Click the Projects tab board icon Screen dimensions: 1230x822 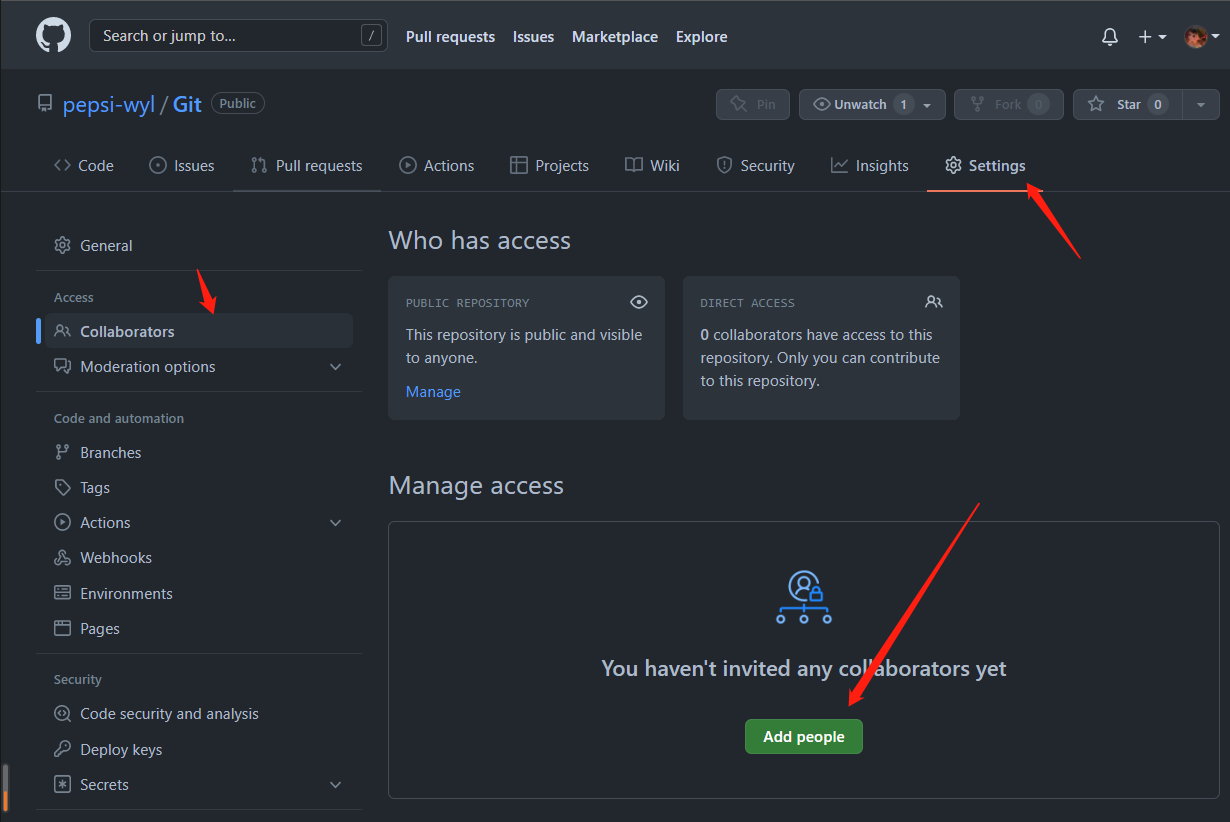(518, 165)
